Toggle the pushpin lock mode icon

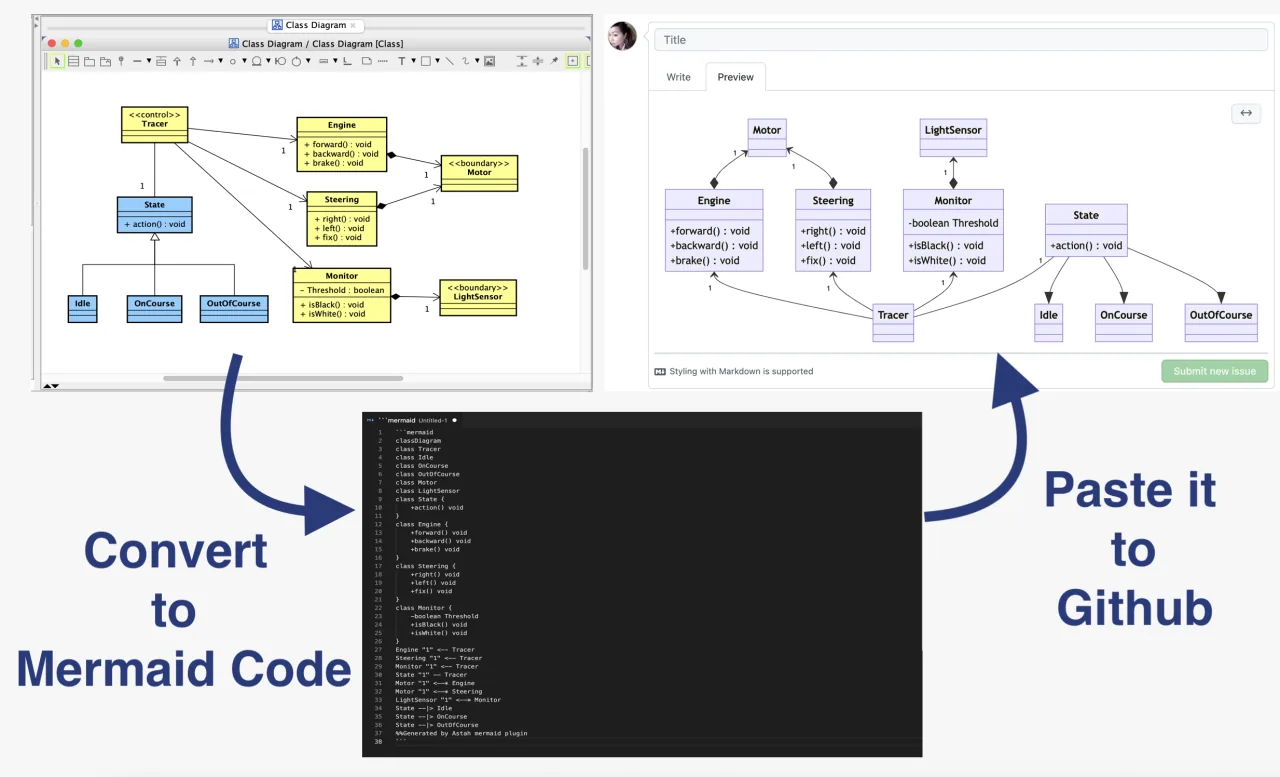tap(554, 61)
